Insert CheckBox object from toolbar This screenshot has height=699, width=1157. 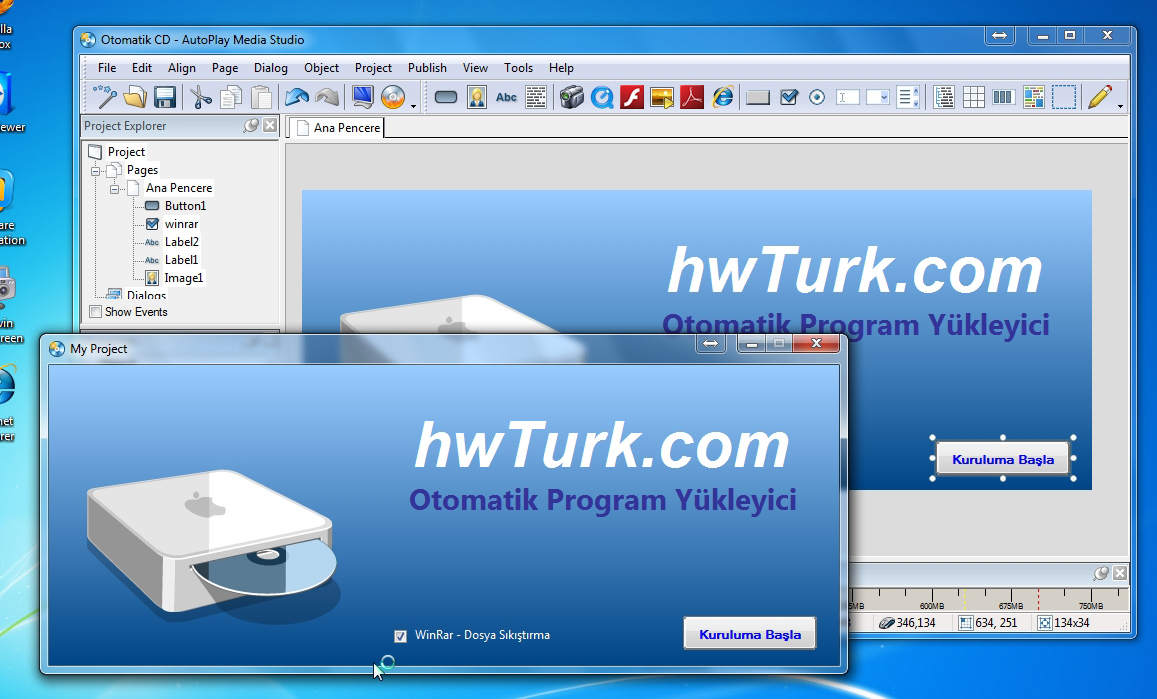pyautogui.click(x=788, y=97)
